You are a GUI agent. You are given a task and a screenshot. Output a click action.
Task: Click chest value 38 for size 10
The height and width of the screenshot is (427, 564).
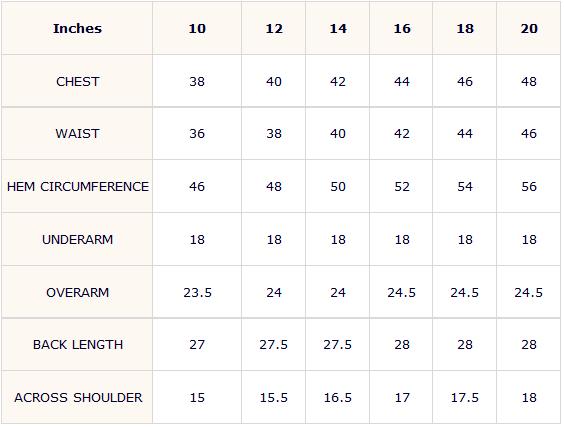pos(197,82)
